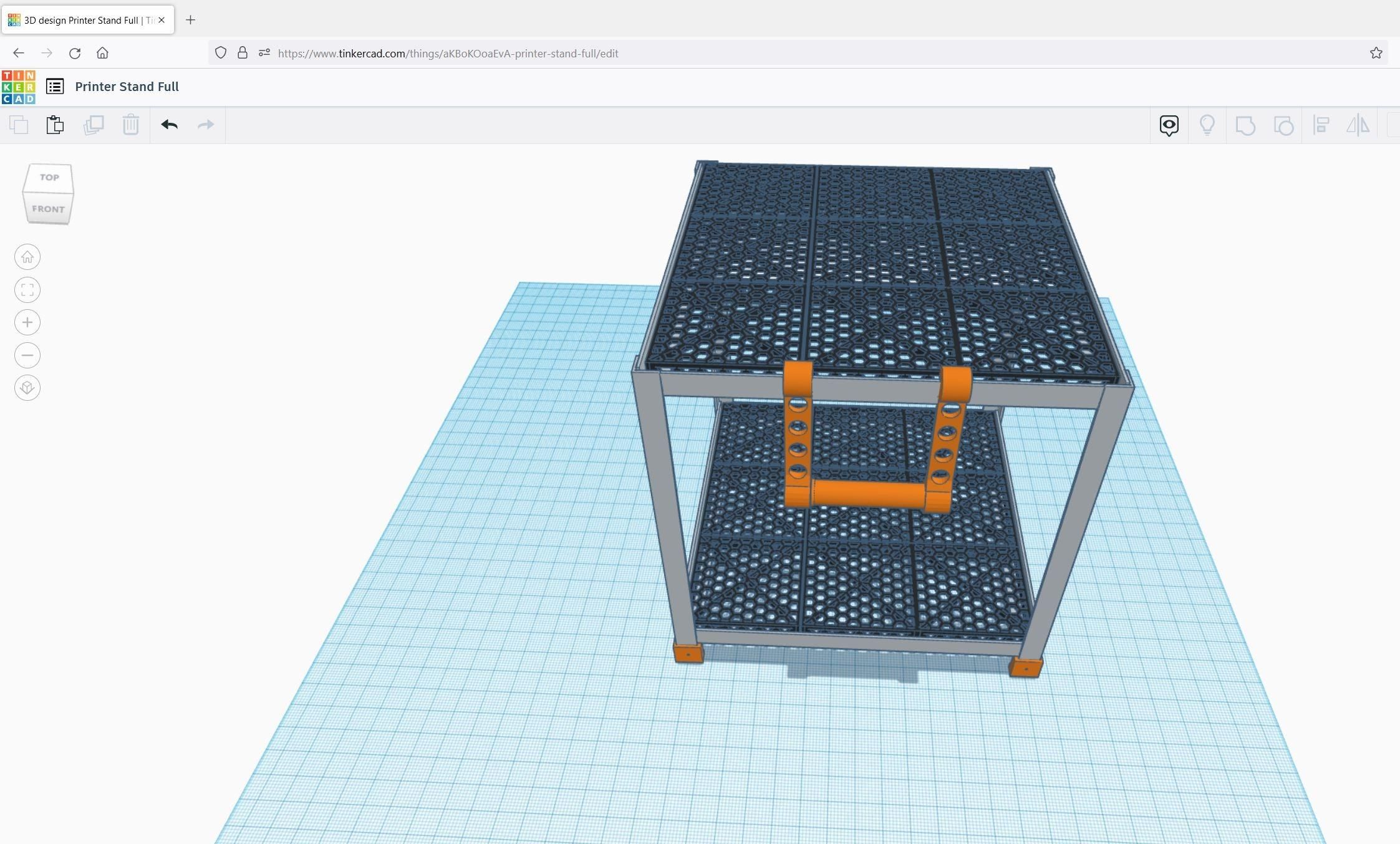Screen dimensions: 1400x844
Task: Undo the last action
Action: [169, 125]
